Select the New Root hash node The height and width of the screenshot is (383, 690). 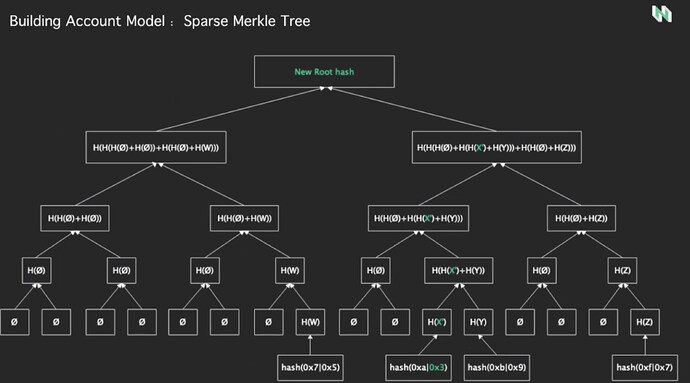point(324,71)
